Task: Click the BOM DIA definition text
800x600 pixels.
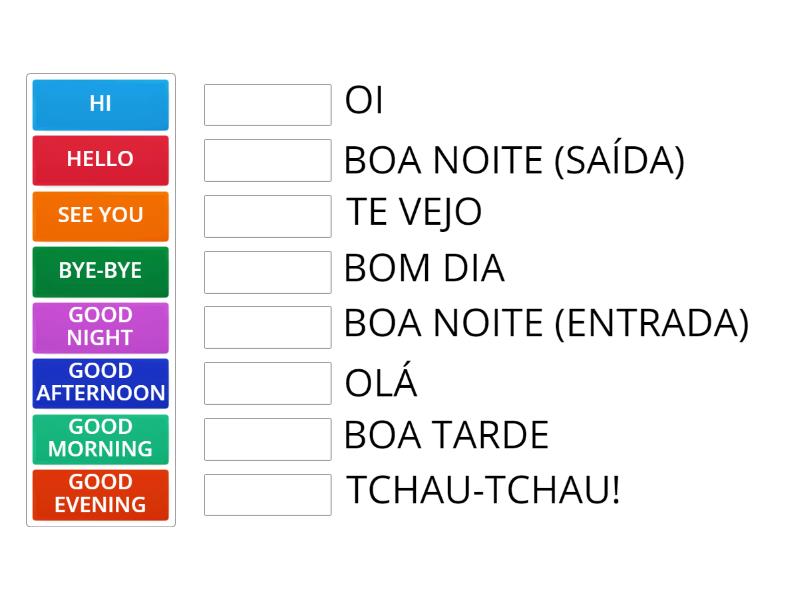Action: 424,269
